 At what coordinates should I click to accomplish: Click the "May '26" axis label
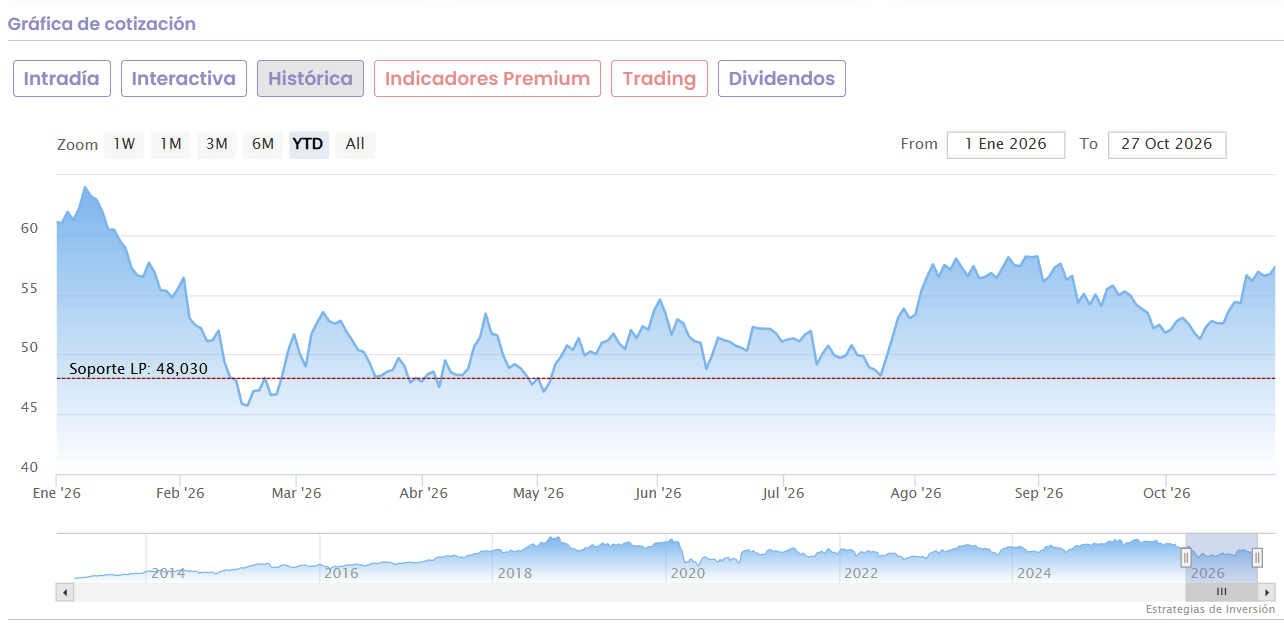(538, 493)
